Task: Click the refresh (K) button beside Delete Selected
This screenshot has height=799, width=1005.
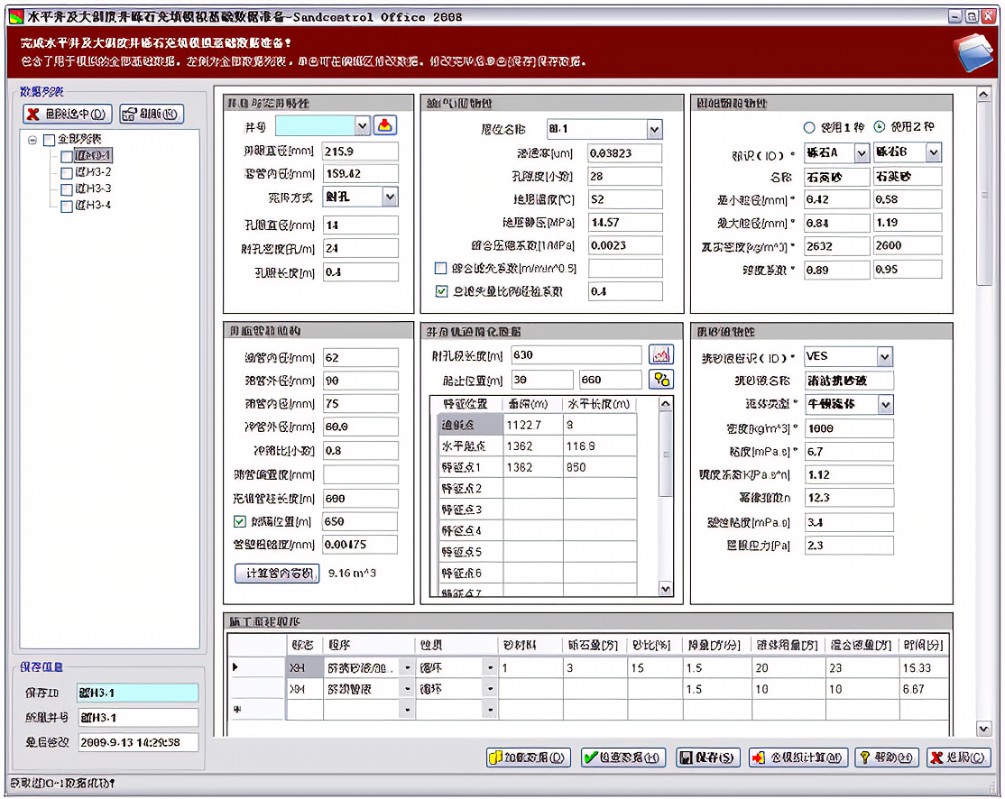Action: (x=152, y=114)
